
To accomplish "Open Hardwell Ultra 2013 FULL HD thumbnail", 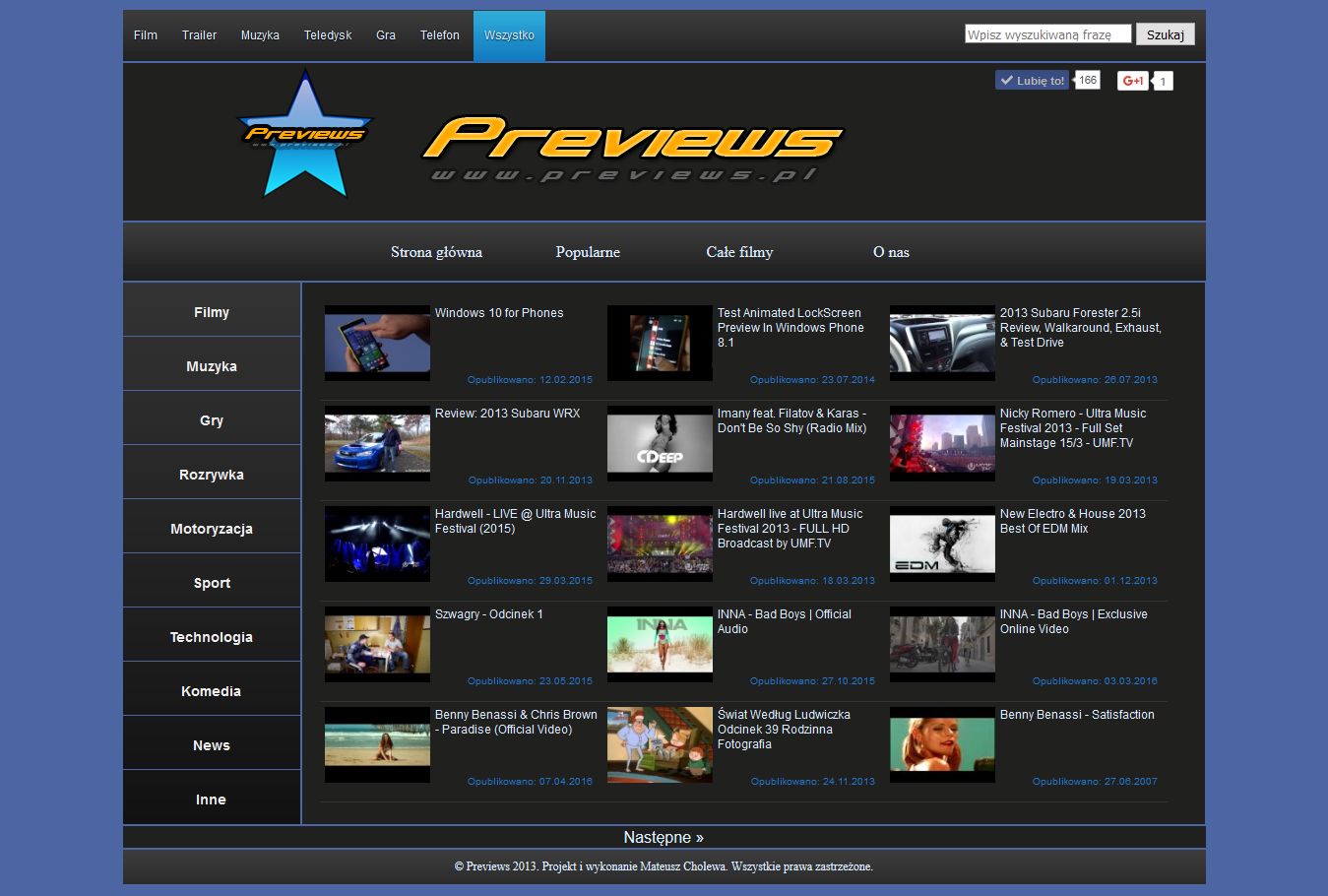I will (x=660, y=544).
